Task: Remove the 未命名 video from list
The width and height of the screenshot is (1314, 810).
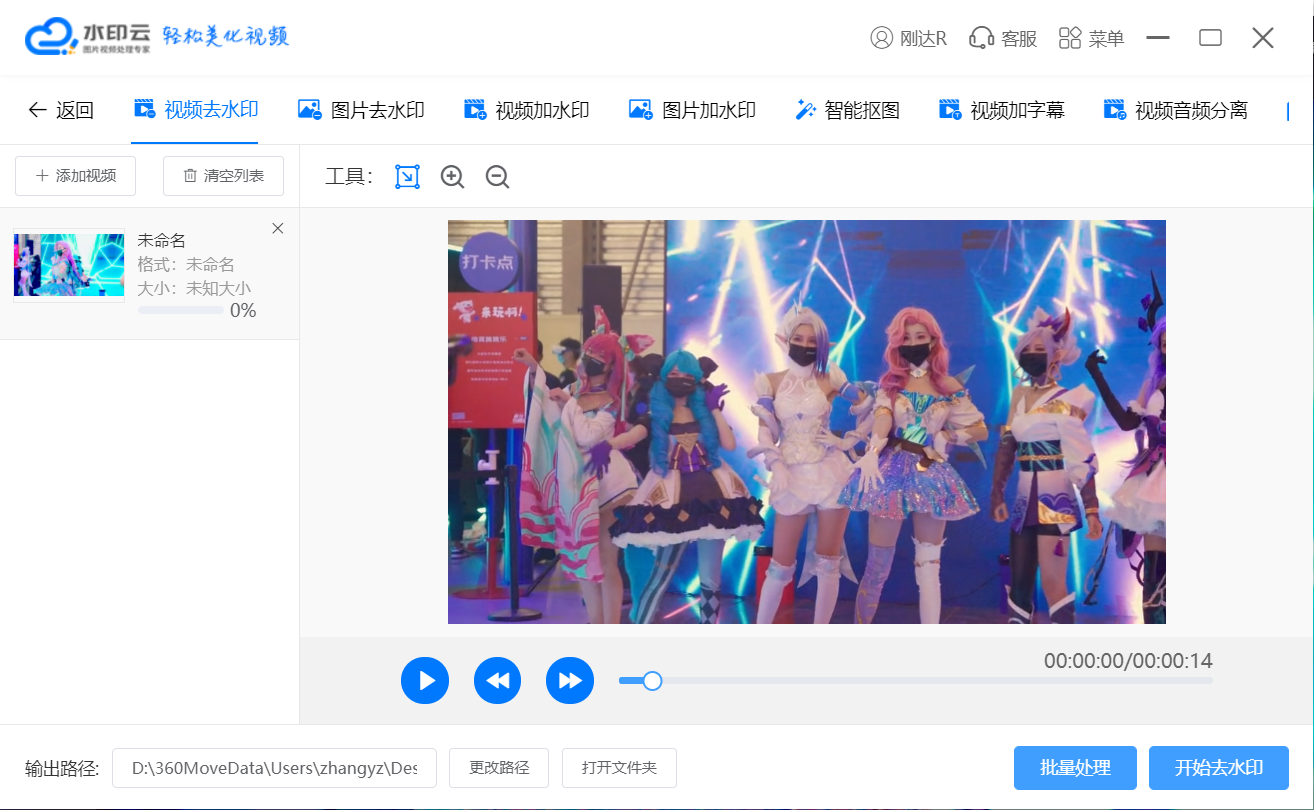Action: pos(278,229)
